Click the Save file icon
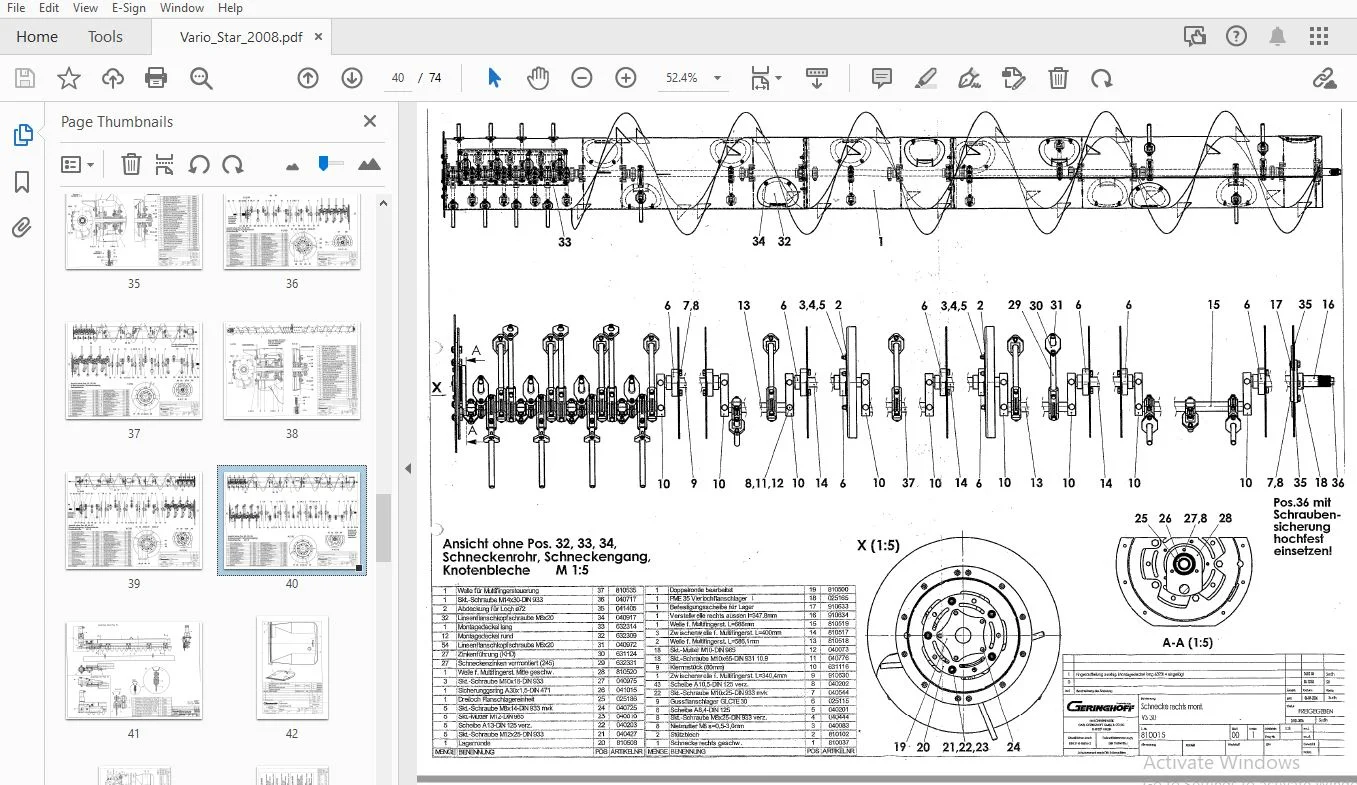Image resolution: width=1357 pixels, height=785 pixels. (25, 78)
